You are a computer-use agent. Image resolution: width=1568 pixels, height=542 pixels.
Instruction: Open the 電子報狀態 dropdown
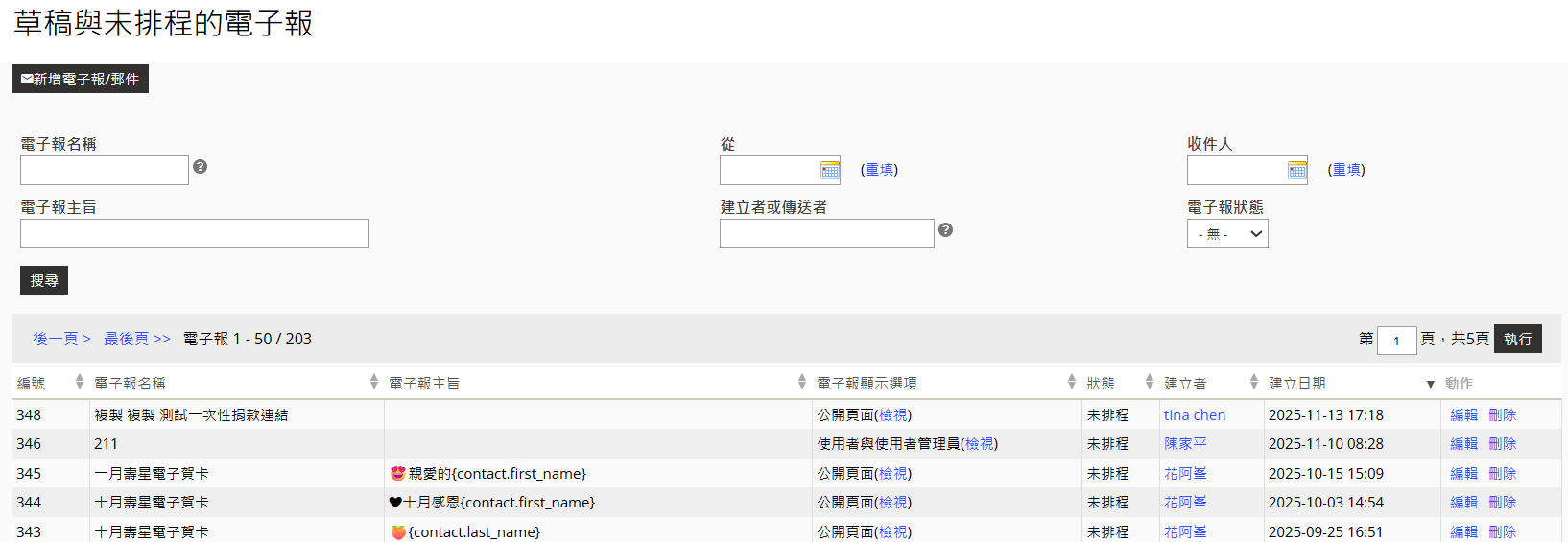coord(1227,234)
